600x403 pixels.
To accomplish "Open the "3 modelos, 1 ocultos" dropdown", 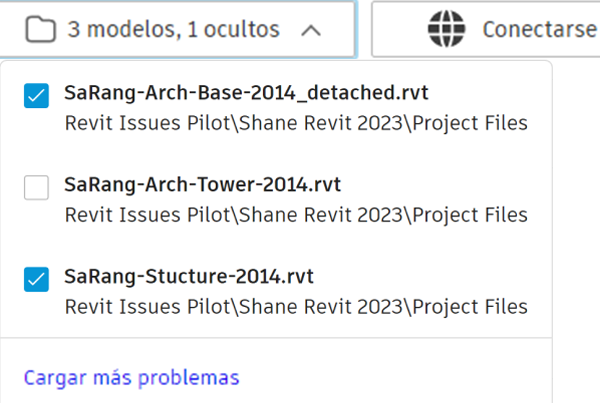I will (x=175, y=29).
